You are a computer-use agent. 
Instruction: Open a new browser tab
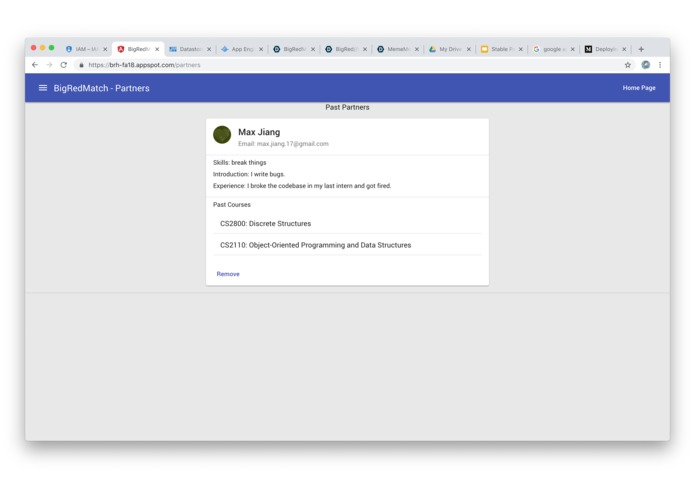point(641,49)
